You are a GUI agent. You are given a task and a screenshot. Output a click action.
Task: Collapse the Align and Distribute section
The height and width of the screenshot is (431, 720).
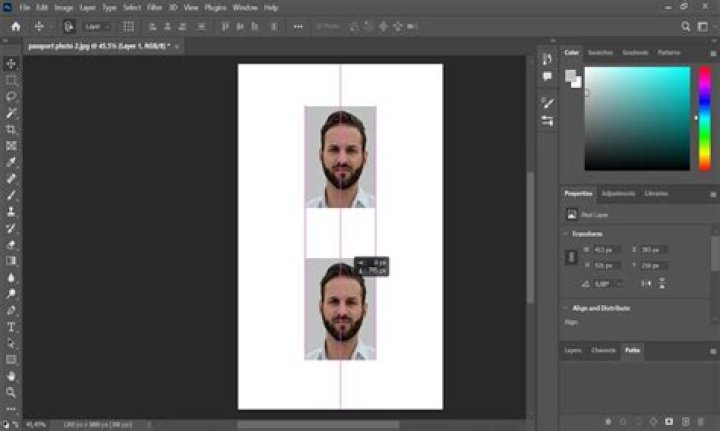pyautogui.click(x=566, y=308)
